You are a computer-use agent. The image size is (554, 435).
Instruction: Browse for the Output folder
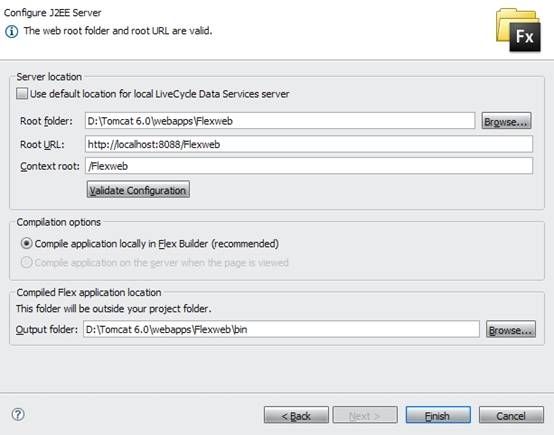tap(511, 329)
